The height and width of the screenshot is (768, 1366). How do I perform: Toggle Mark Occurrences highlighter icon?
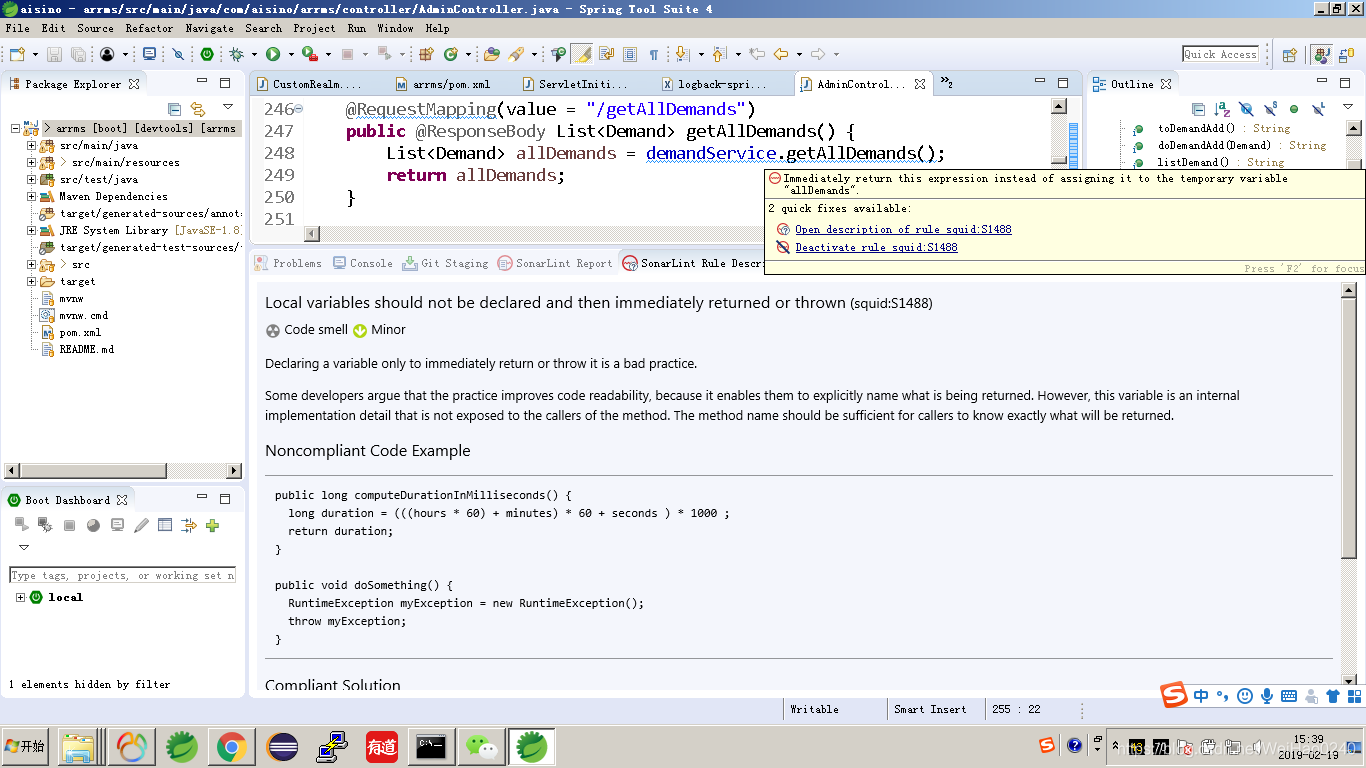(581, 54)
